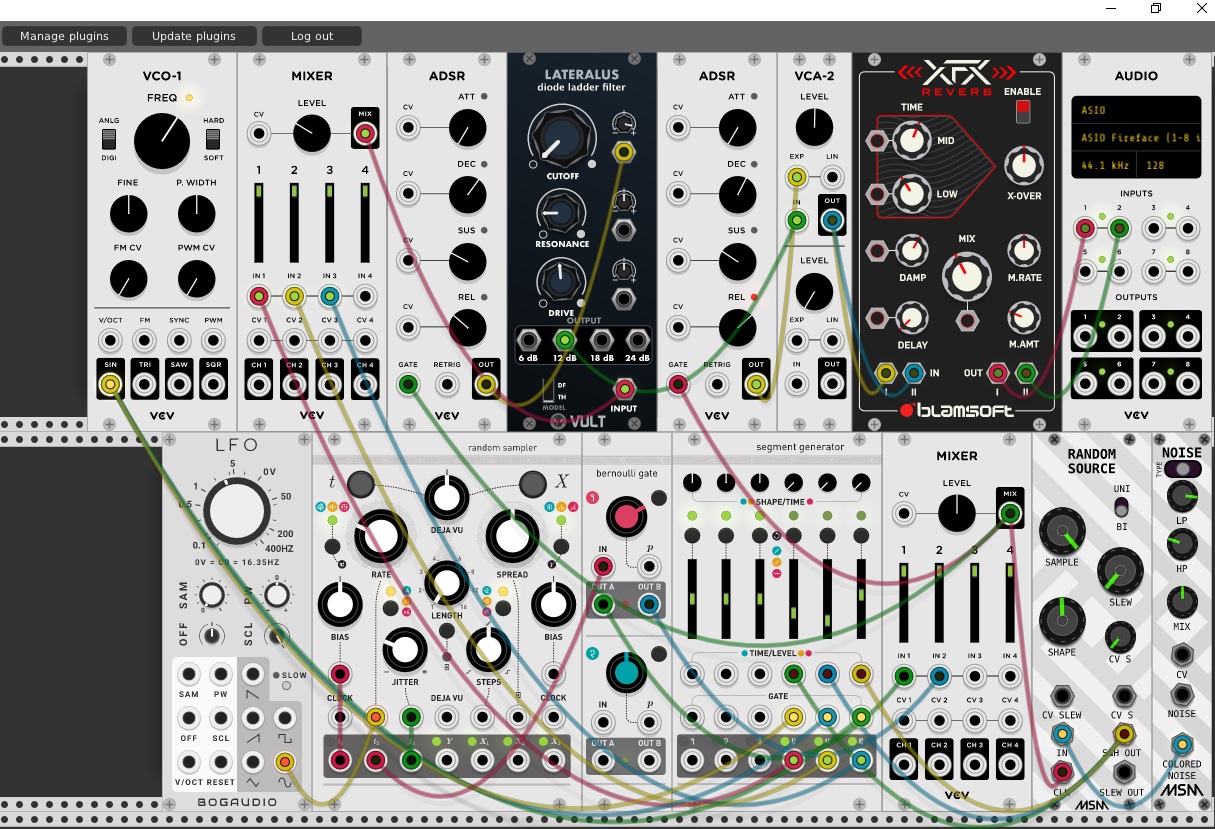Toggle the VCO-1 HARD/SOFT sync switch
The image size is (1215, 829).
click(x=214, y=138)
